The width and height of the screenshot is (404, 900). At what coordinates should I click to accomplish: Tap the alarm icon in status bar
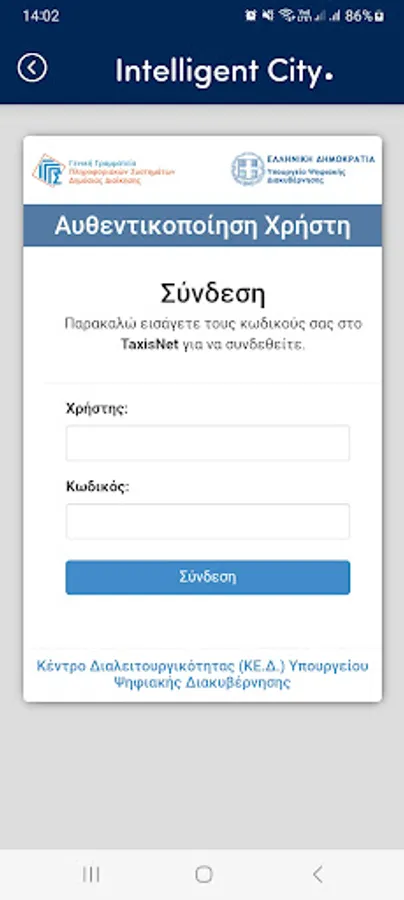pos(251,16)
